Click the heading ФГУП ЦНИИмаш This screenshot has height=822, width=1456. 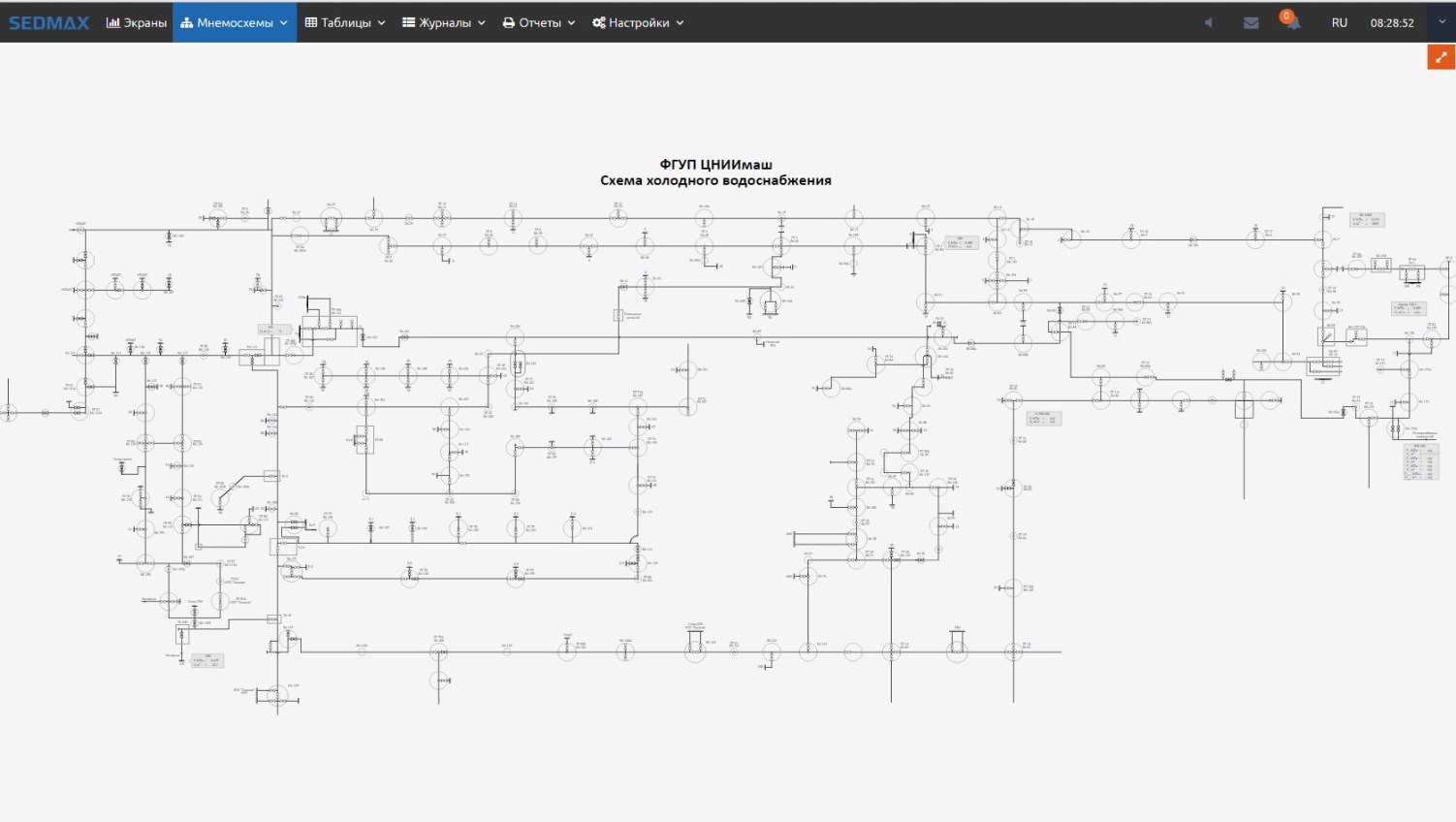pos(715,165)
